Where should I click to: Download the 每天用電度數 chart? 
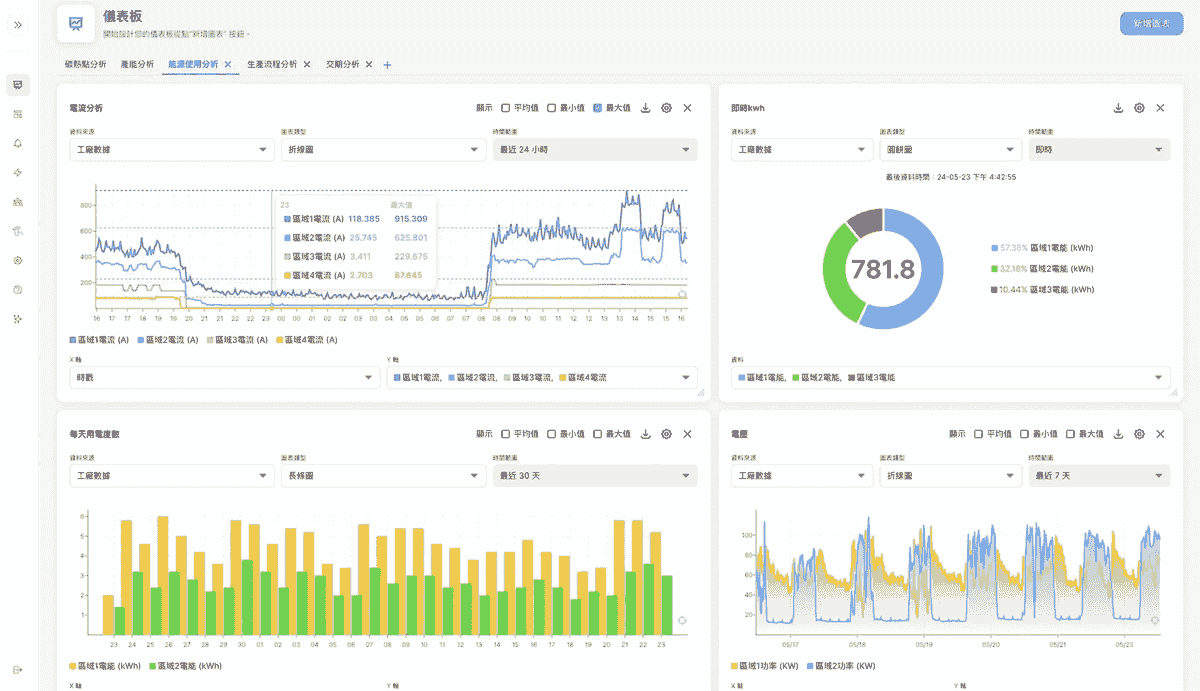pyautogui.click(x=646, y=434)
